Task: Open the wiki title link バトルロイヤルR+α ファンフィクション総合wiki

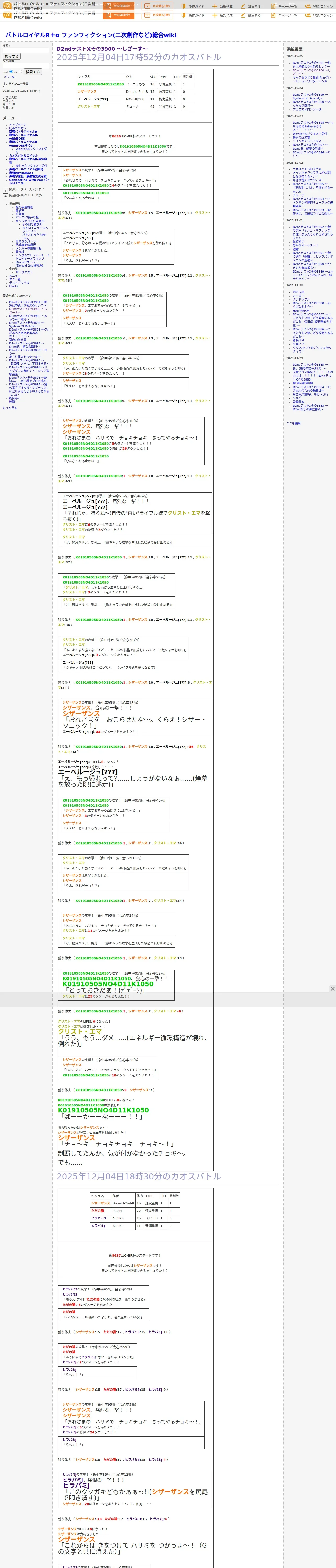Action: pyautogui.click(x=91, y=35)
